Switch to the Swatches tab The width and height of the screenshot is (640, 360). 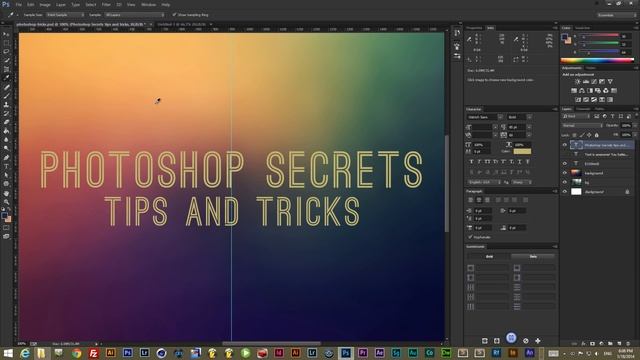tap(582, 28)
